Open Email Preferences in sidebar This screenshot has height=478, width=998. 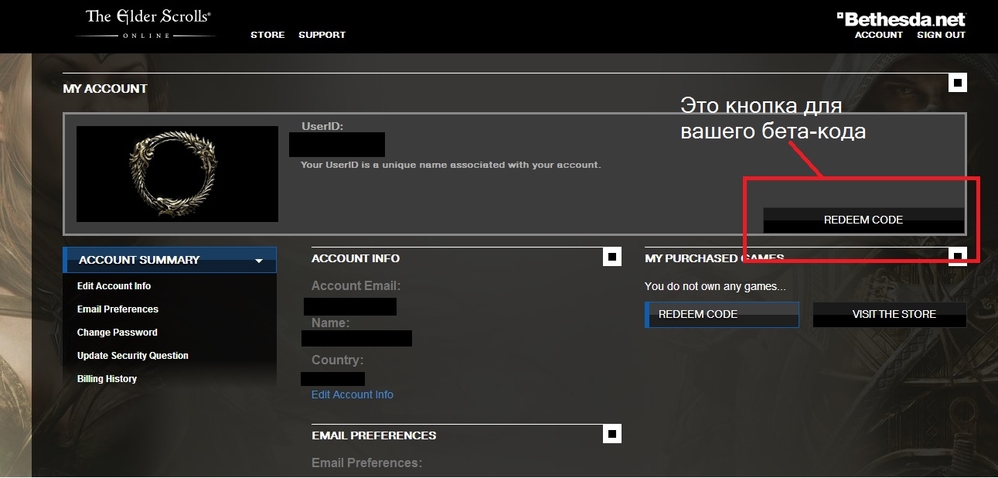118,309
